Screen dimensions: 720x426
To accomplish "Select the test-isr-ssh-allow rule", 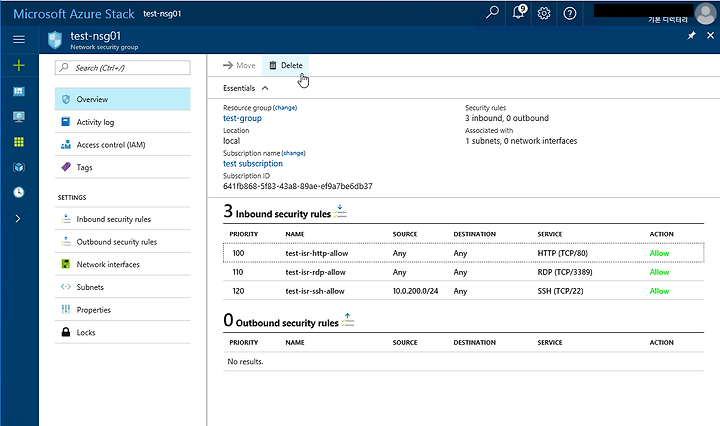I will tap(463, 291).
